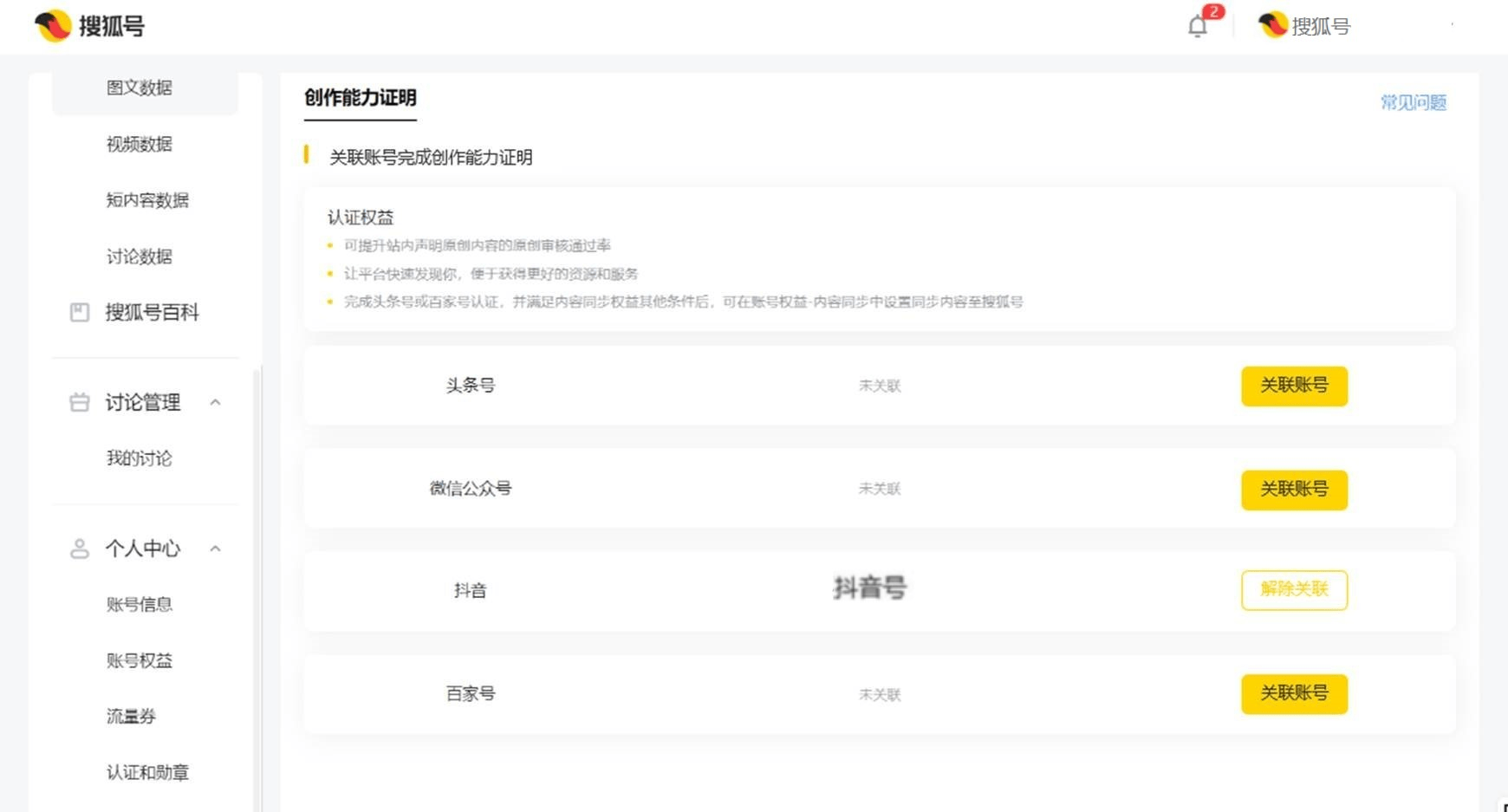The image size is (1508, 812).
Task: Click the 个人中心 section label
Action: click(x=143, y=549)
